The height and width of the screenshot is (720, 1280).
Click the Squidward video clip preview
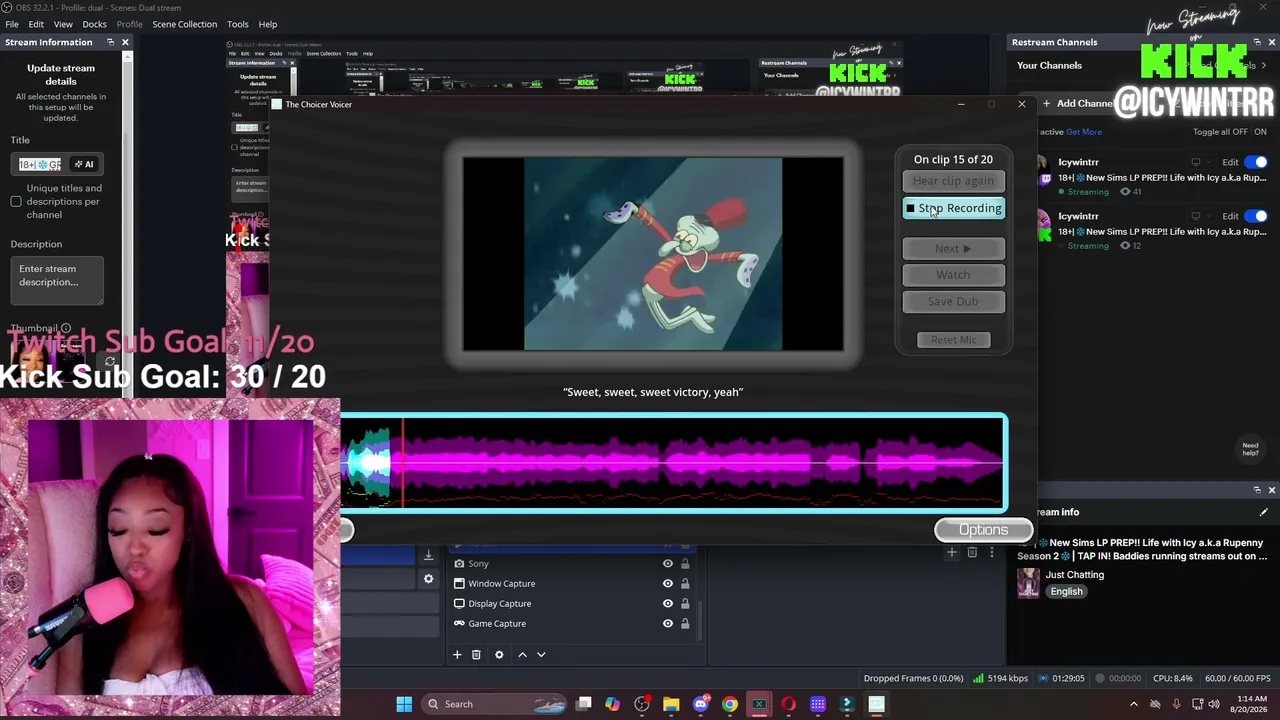click(x=653, y=254)
